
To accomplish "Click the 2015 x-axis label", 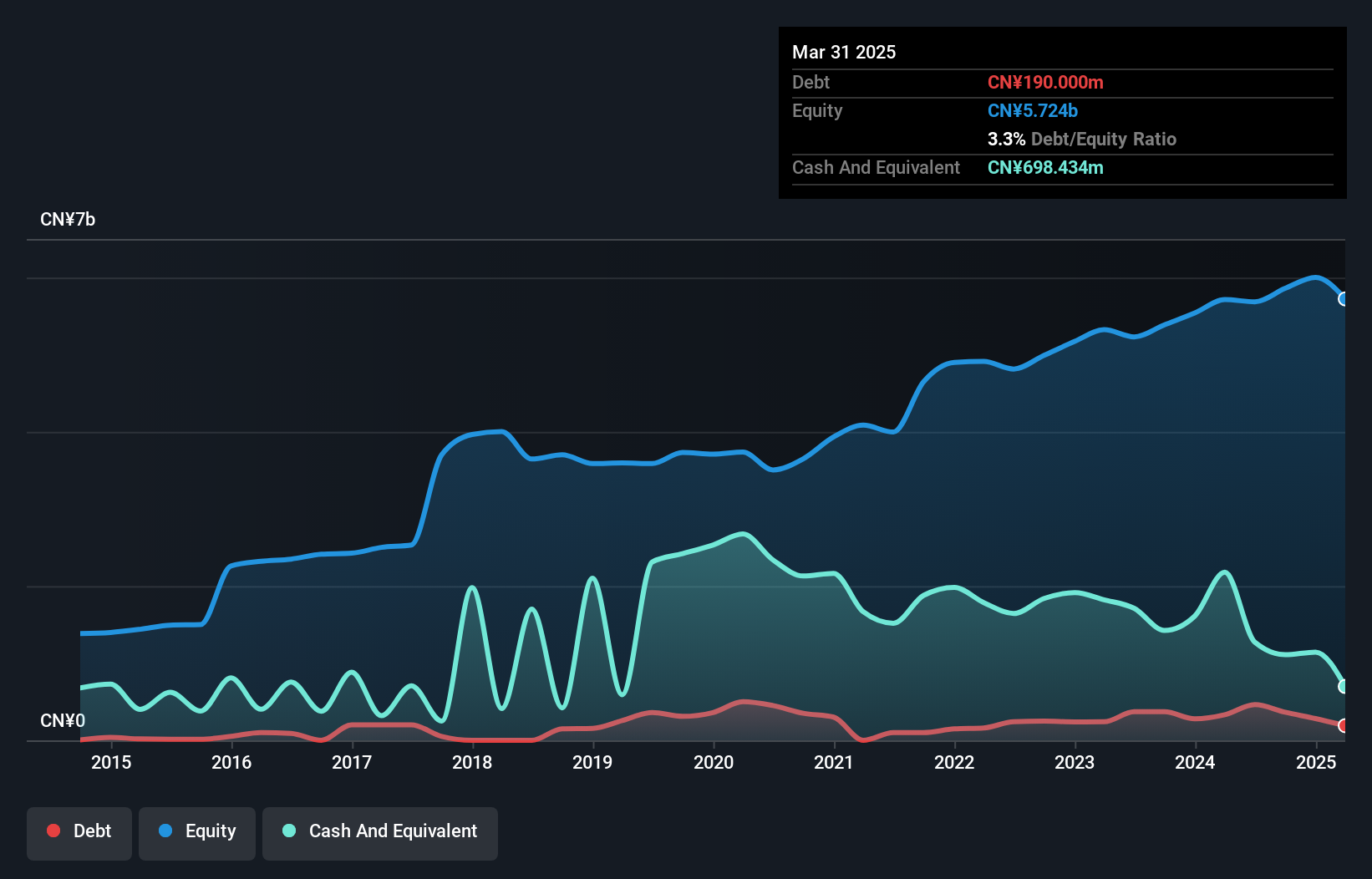I will point(111,762).
